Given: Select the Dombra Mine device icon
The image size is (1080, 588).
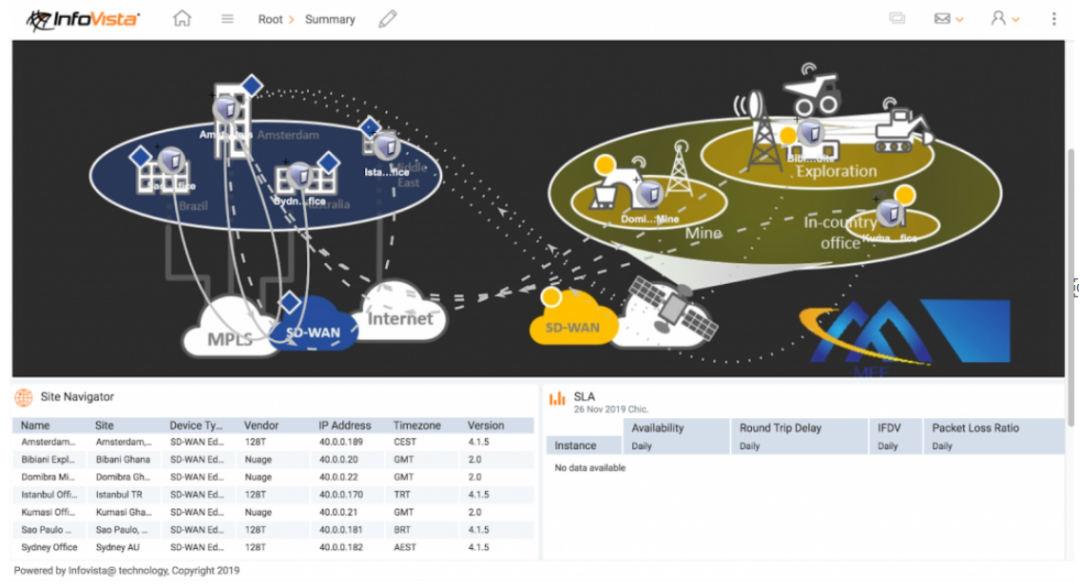Looking at the screenshot, I should pos(649,194).
